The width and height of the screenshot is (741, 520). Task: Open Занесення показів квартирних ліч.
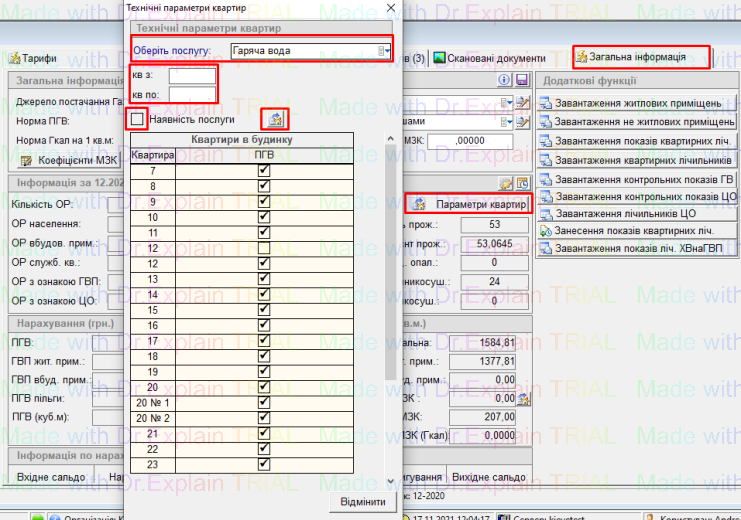[635, 231]
